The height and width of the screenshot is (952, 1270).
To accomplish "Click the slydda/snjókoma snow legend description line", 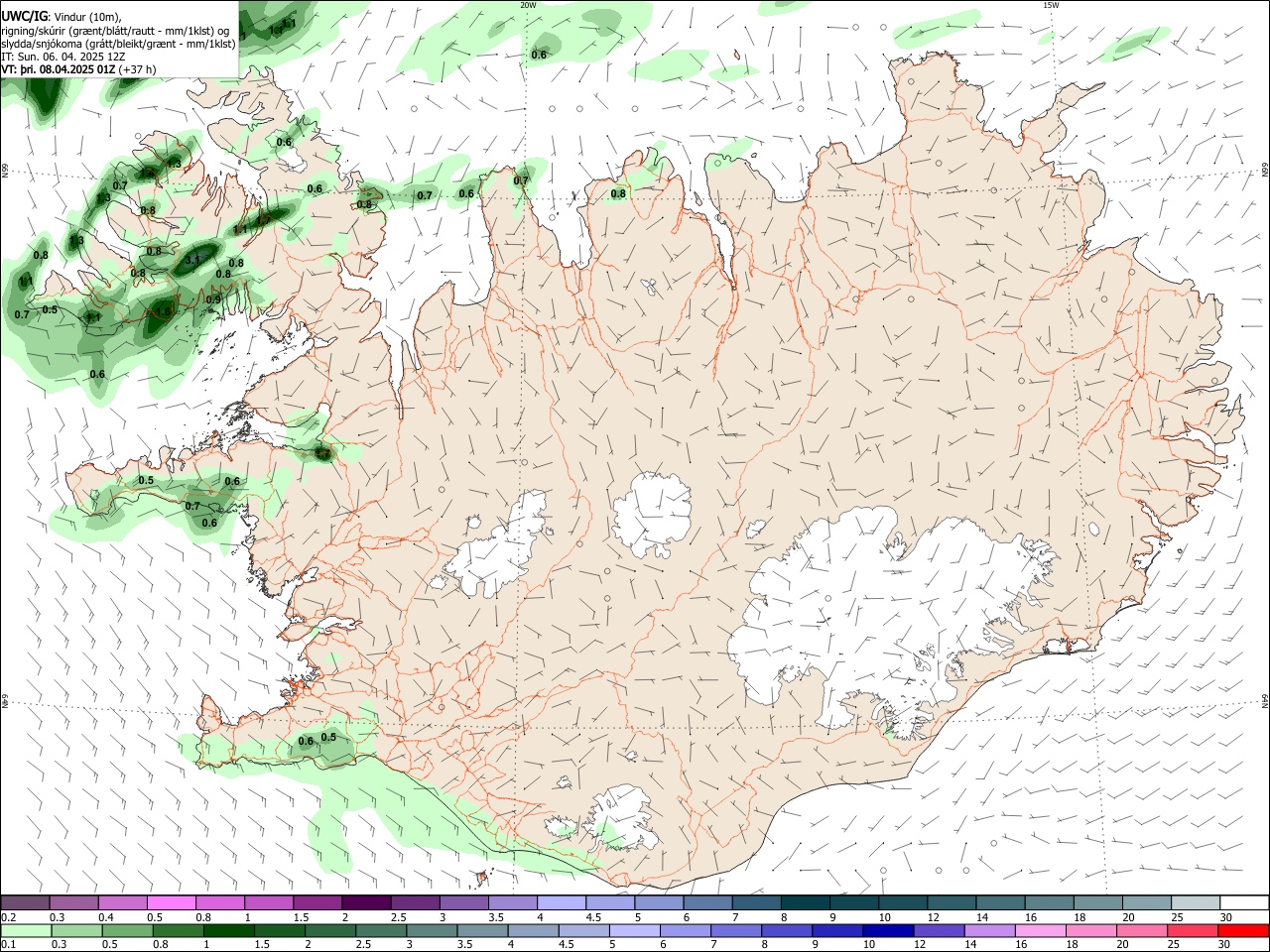I will (x=118, y=44).
